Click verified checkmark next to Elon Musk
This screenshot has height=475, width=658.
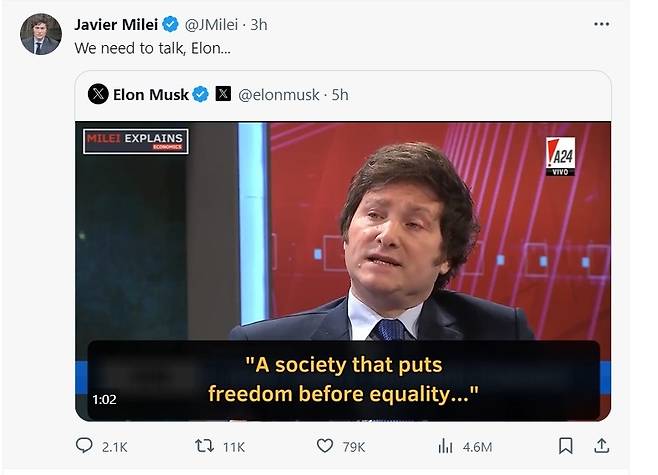[200, 95]
